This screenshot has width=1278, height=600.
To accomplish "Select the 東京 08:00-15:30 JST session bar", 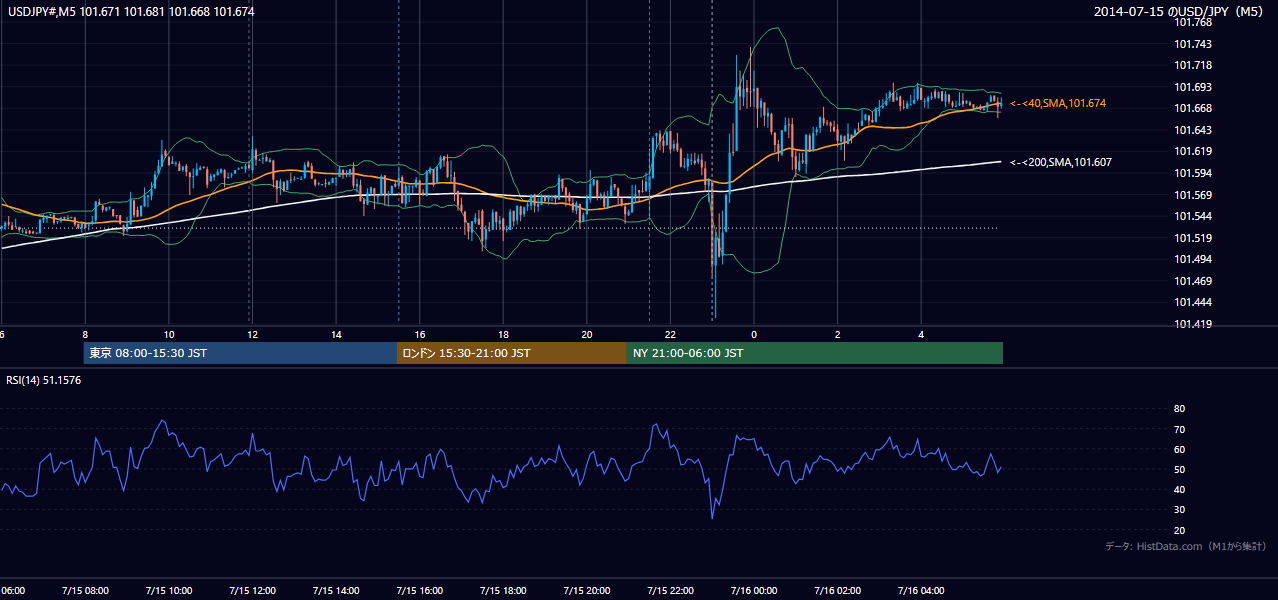I will (241, 353).
